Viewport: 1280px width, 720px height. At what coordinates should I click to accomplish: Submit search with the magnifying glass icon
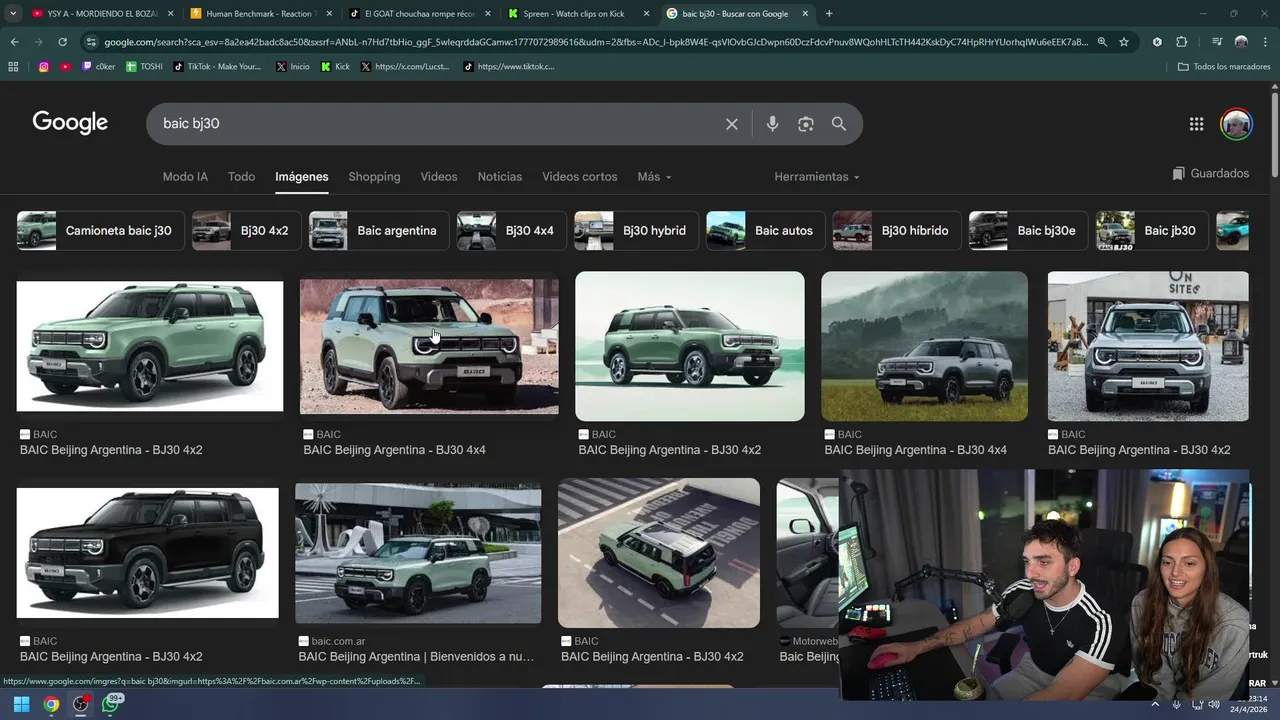tap(839, 124)
